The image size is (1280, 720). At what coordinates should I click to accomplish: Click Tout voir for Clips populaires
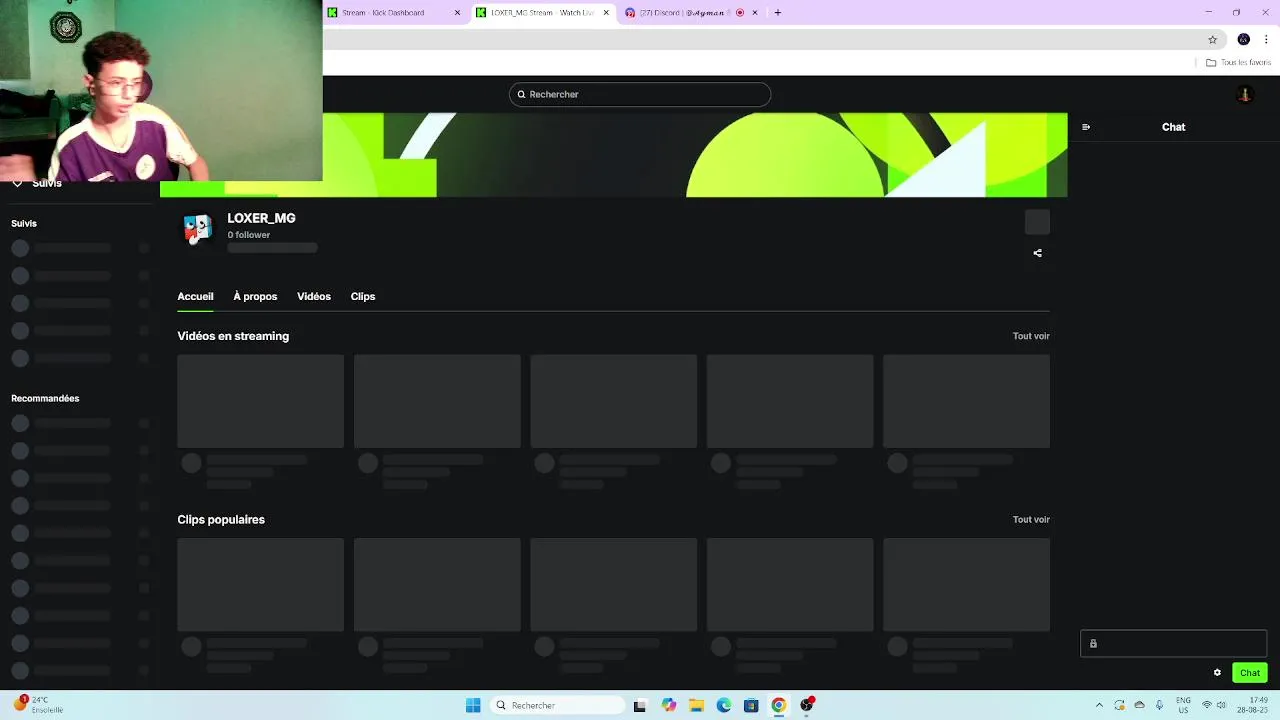1031,519
